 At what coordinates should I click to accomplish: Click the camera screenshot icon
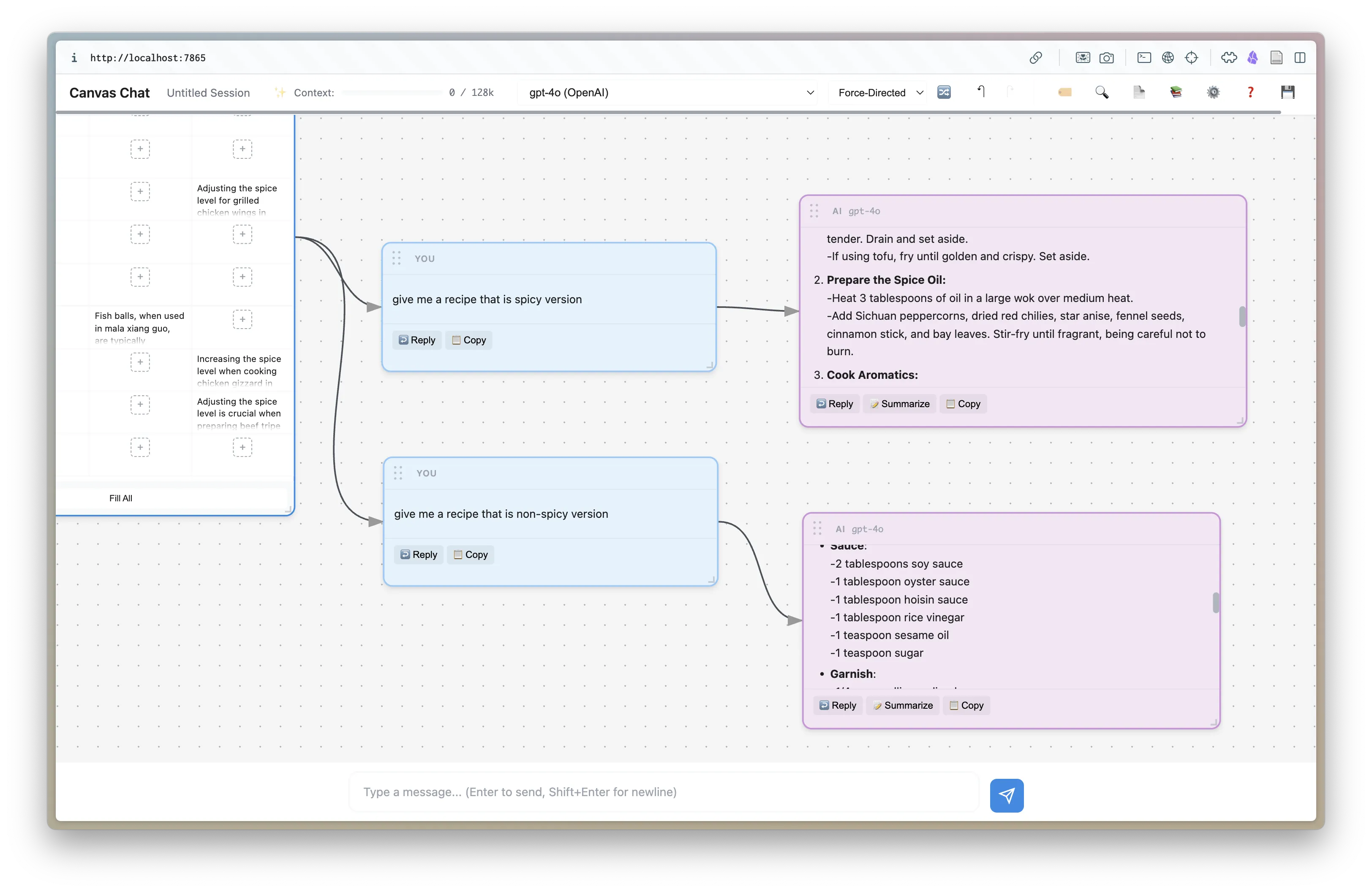point(1107,57)
